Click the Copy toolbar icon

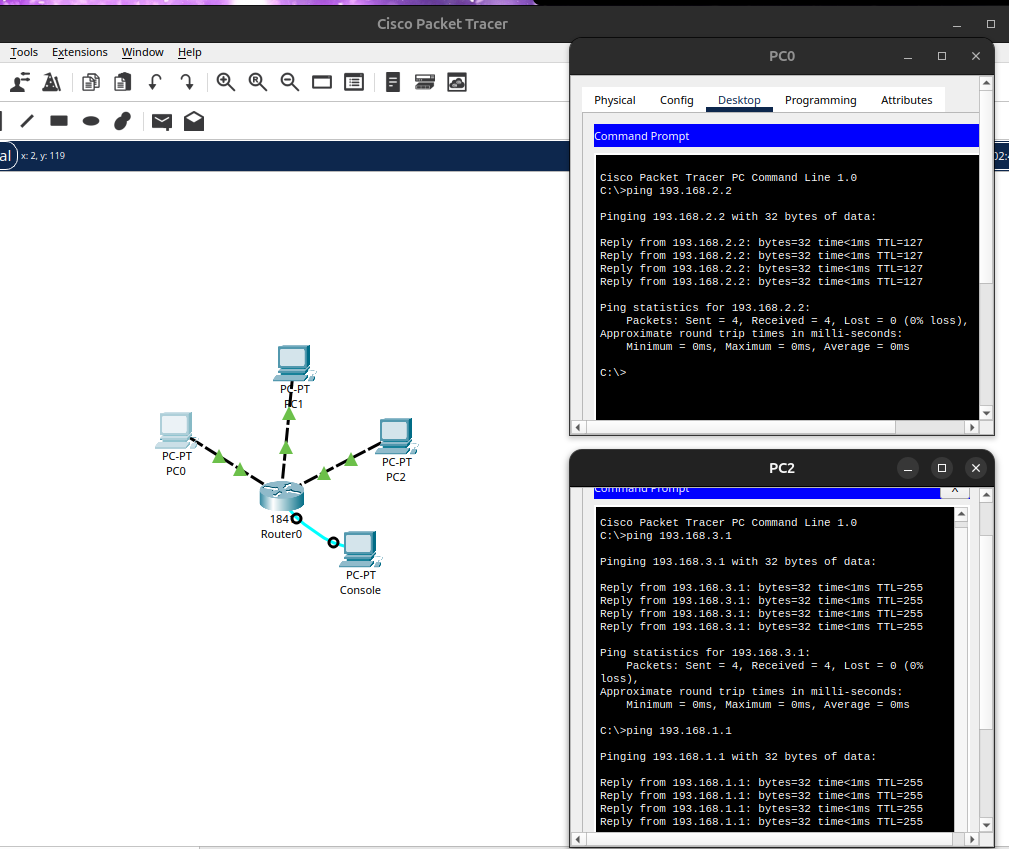point(91,82)
